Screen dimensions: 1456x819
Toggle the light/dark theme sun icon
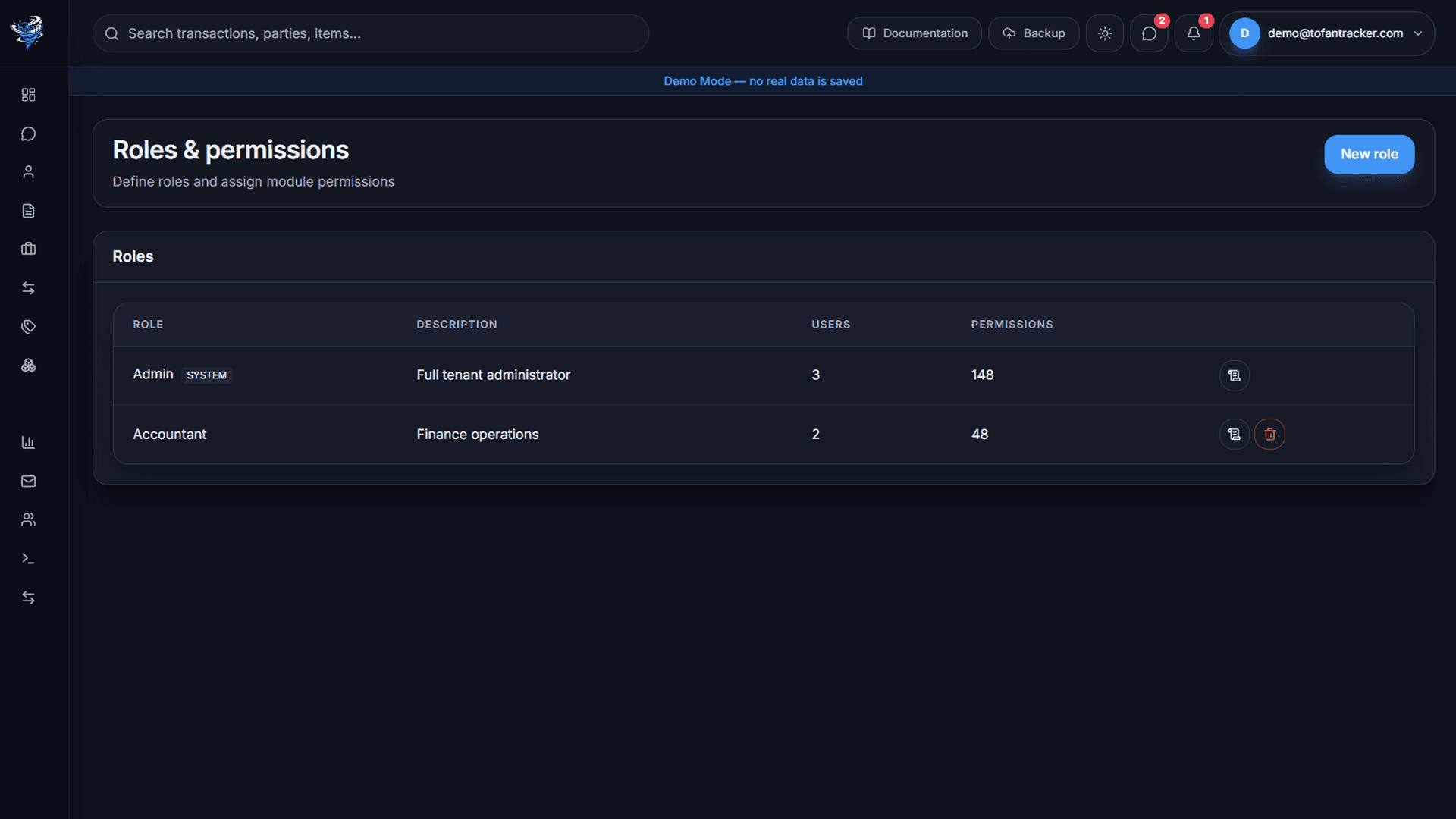coord(1105,33)
